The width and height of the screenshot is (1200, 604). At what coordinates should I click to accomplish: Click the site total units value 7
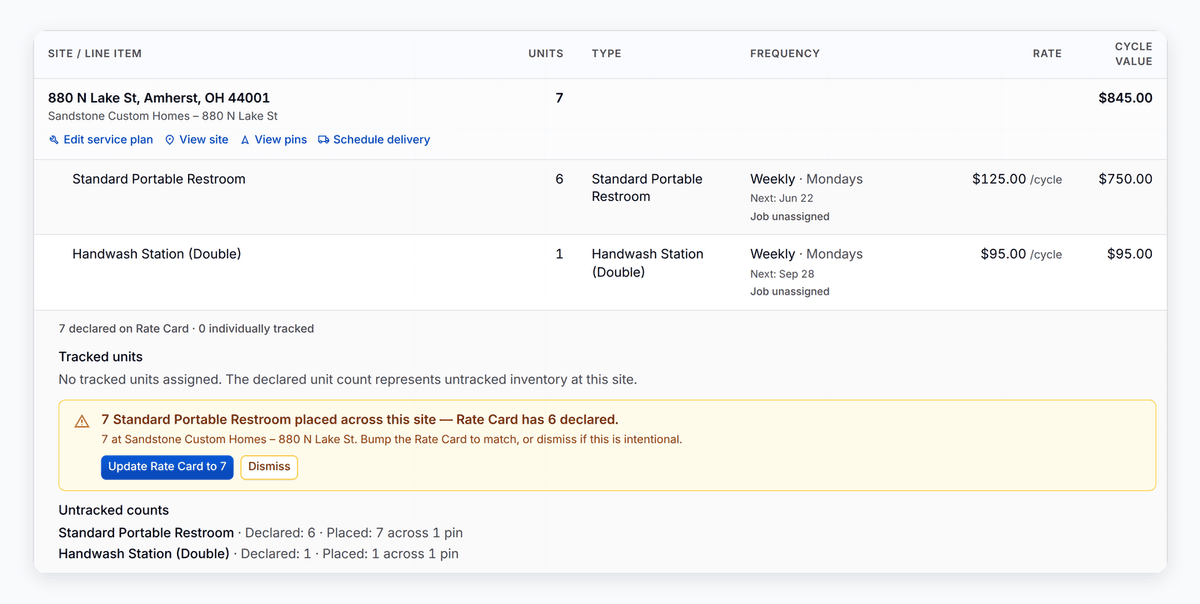click(559, 98)
